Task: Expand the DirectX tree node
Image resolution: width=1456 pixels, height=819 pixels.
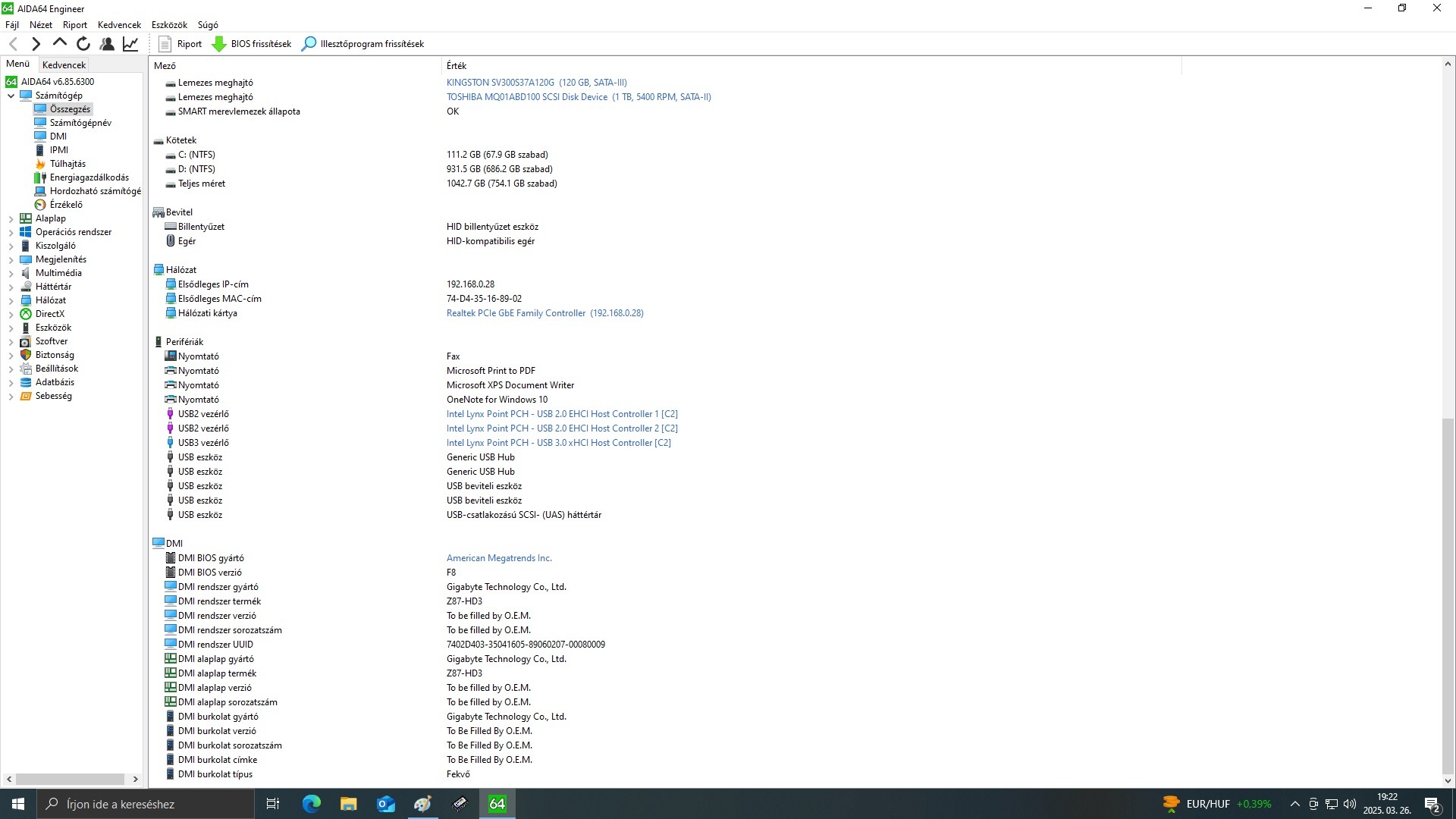Action: 11,314
